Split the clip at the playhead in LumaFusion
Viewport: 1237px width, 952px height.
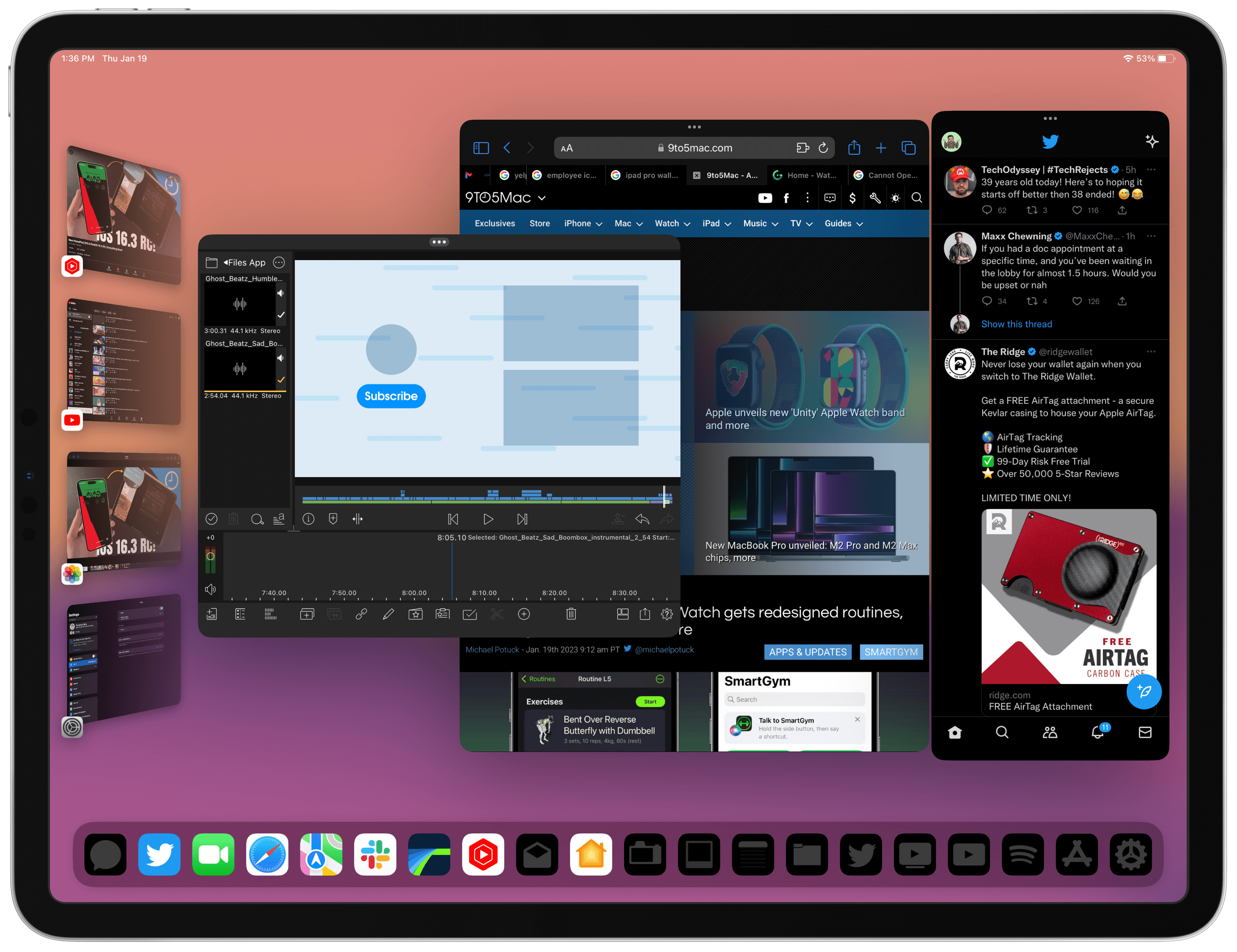496,614
